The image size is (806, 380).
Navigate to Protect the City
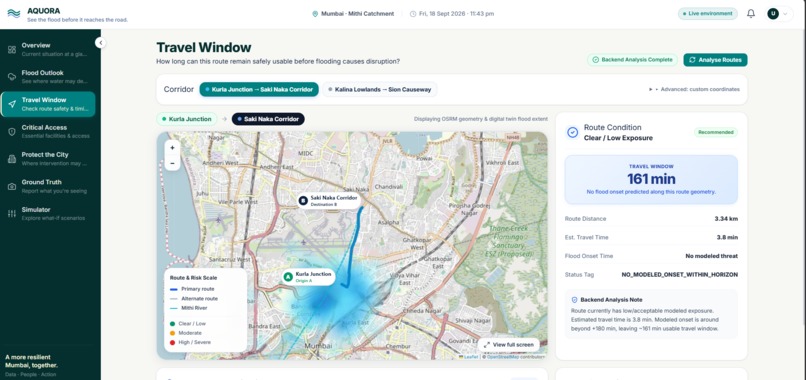coord(48,158)
